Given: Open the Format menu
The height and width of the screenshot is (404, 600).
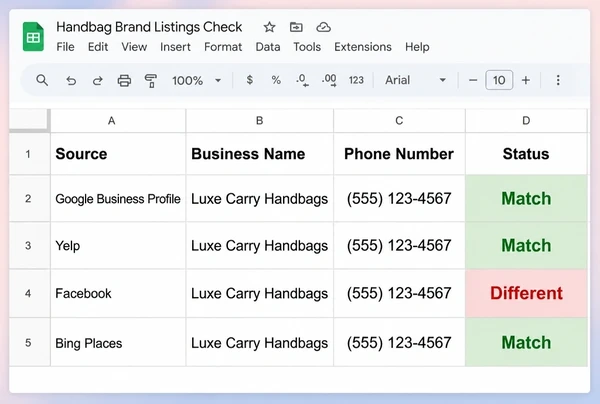Looking at the screenshot, I should pyautogui.click(x=223, y=47).
